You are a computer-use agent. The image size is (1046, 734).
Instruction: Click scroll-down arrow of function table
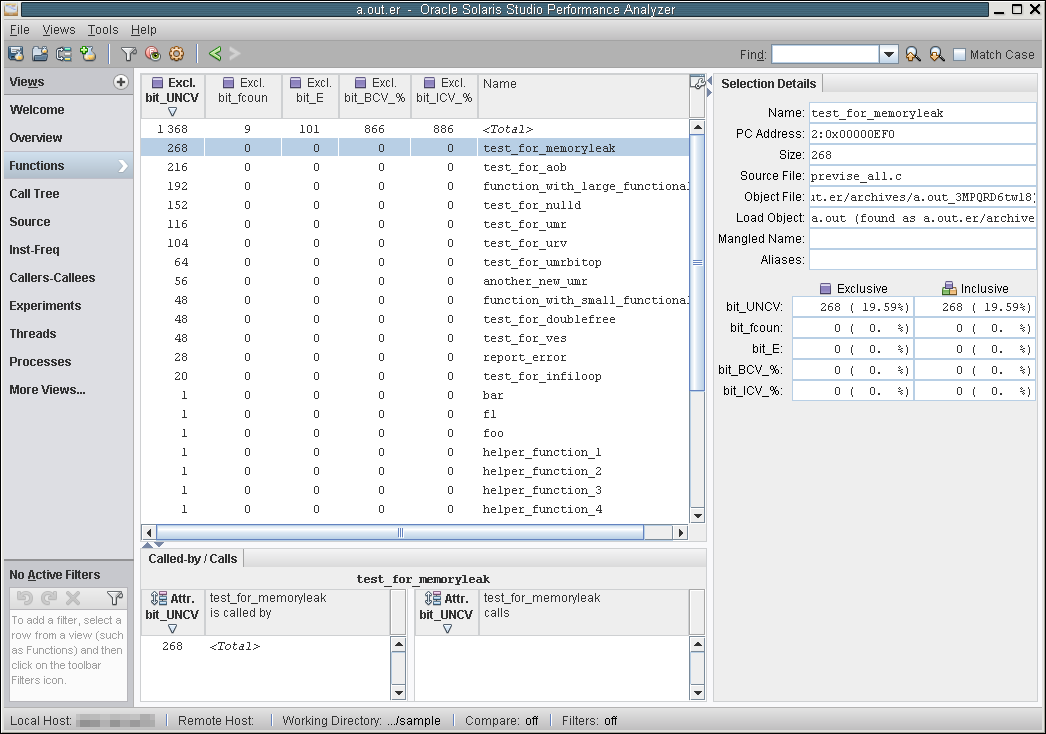click(697, 515)
